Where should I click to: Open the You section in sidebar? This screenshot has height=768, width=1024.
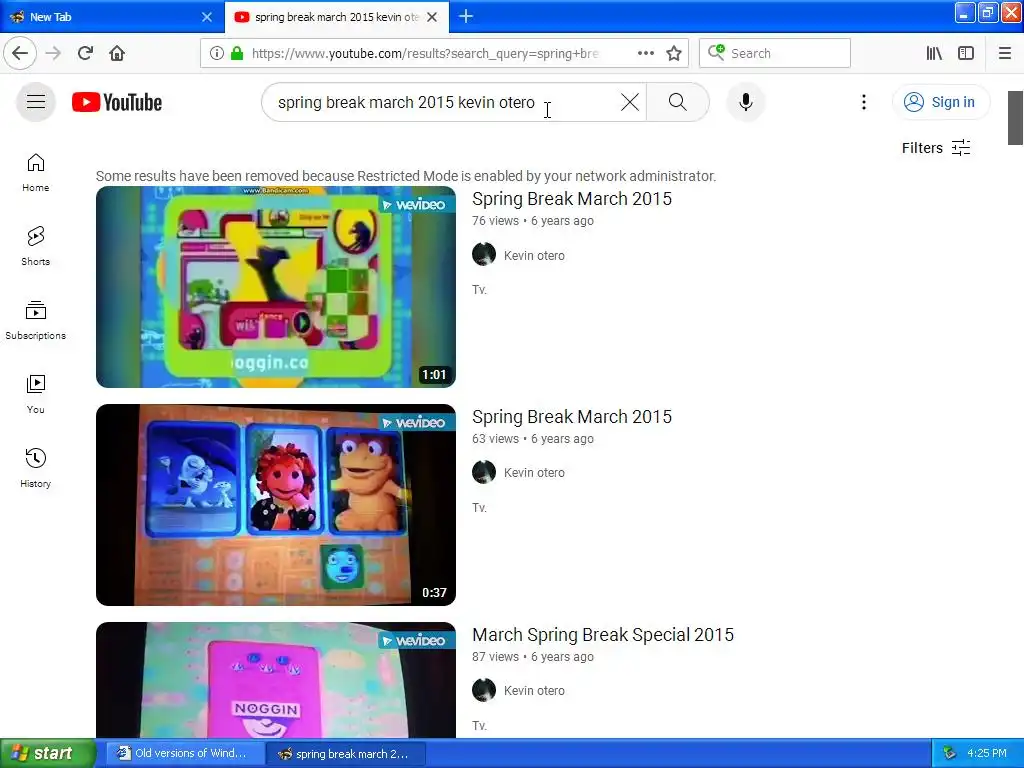click(36, 394)
